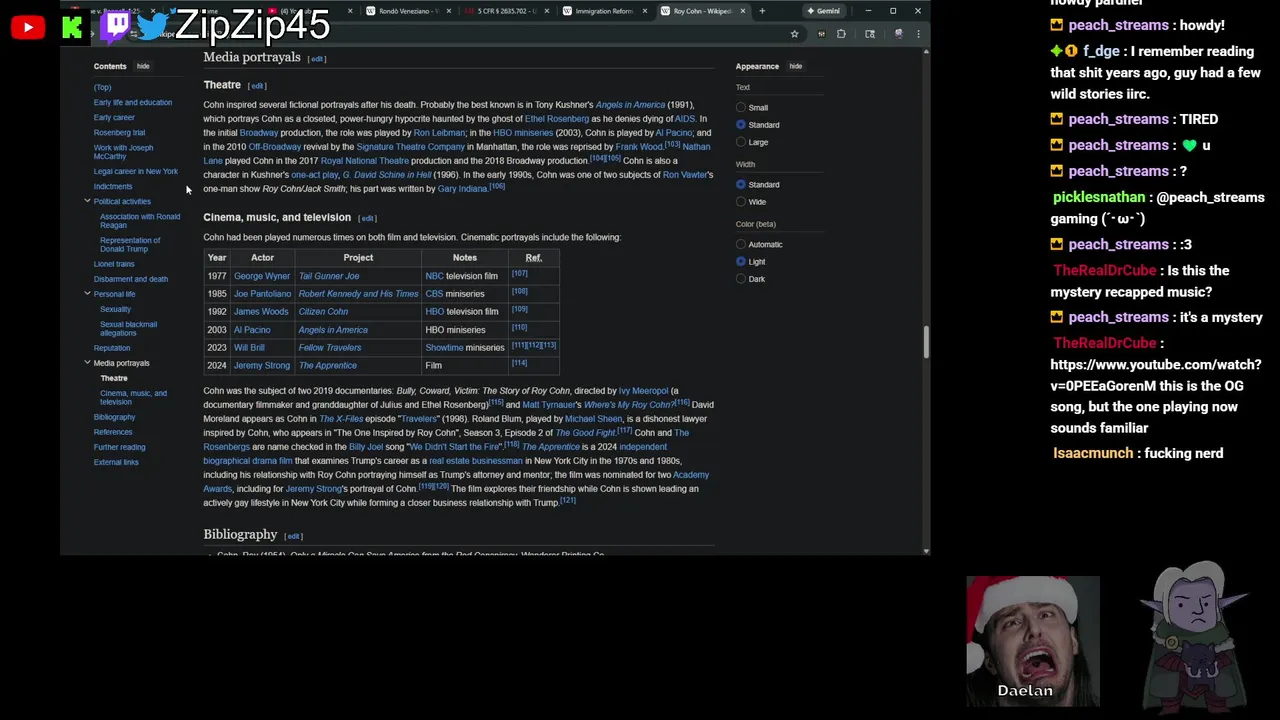
Task: Bookmark this page with the star icon
Action: coord(794,34)
